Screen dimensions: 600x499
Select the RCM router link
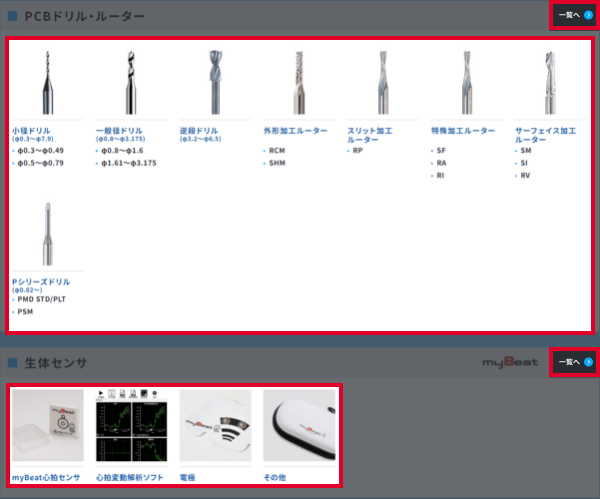coord(277,150)
